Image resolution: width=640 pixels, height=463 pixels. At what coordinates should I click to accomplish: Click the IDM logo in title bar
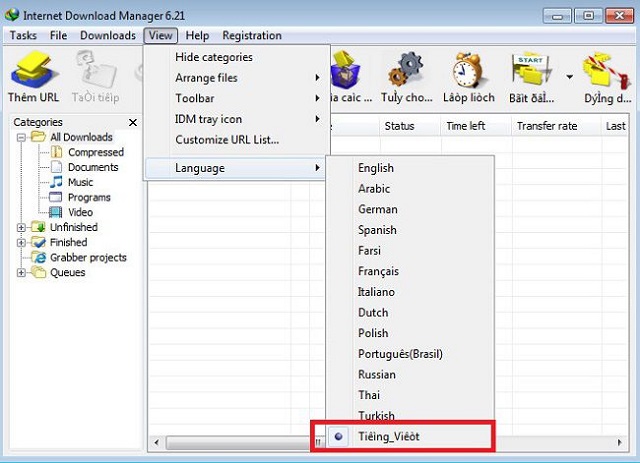pos(12,15)
